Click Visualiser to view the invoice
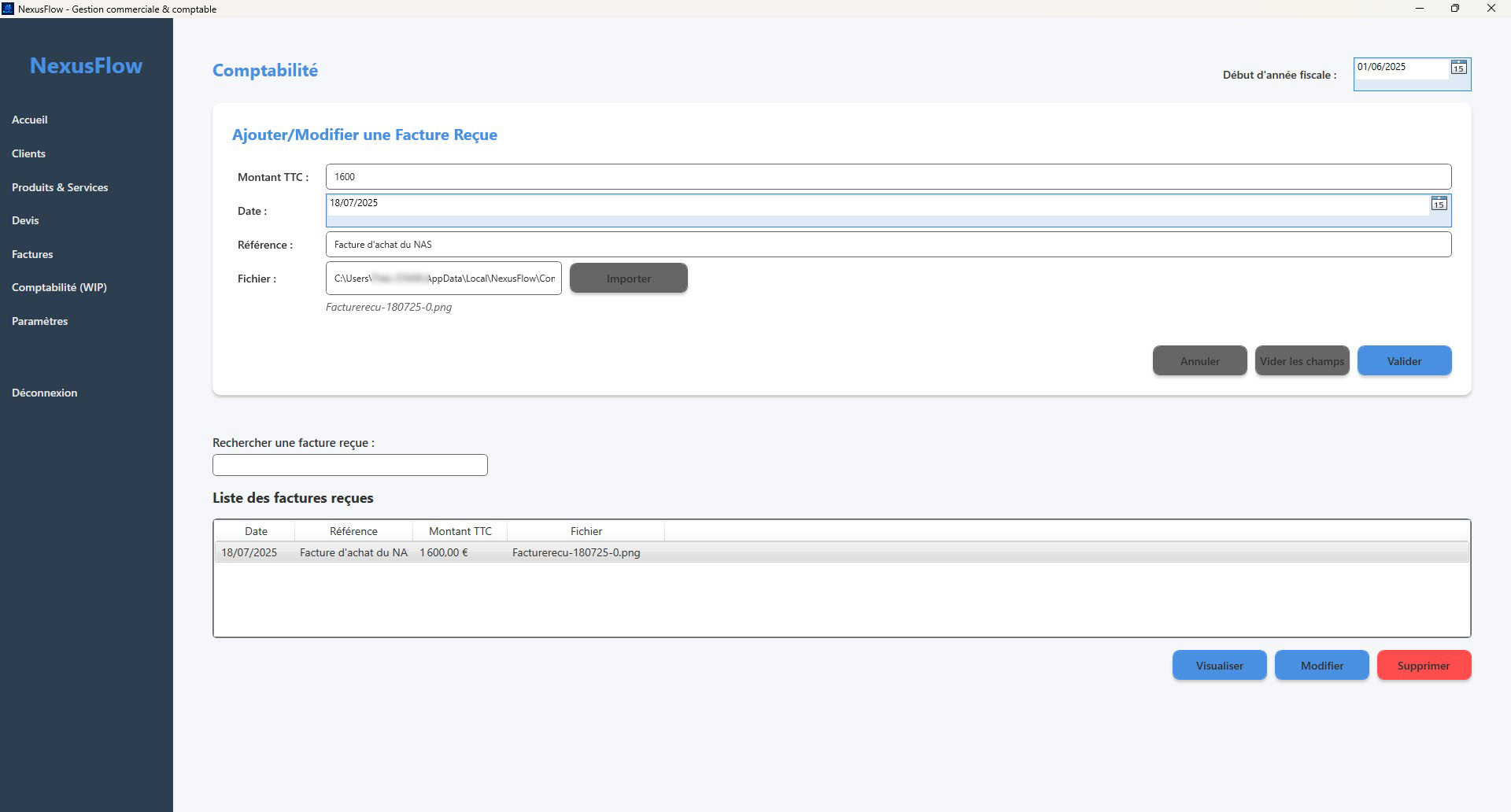 [1219, 666]
